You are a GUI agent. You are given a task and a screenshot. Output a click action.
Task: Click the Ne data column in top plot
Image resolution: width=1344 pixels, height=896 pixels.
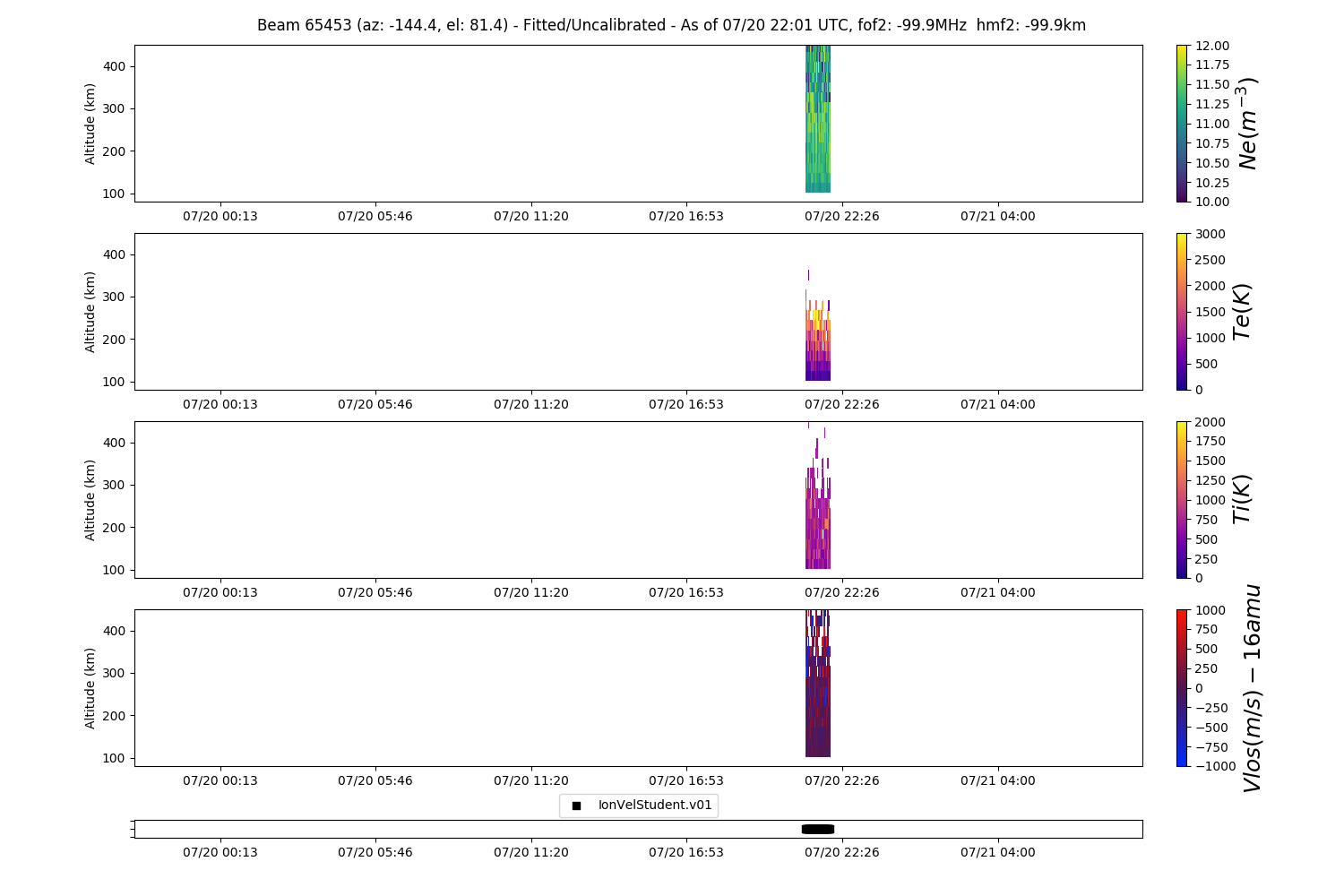[818, 118]
